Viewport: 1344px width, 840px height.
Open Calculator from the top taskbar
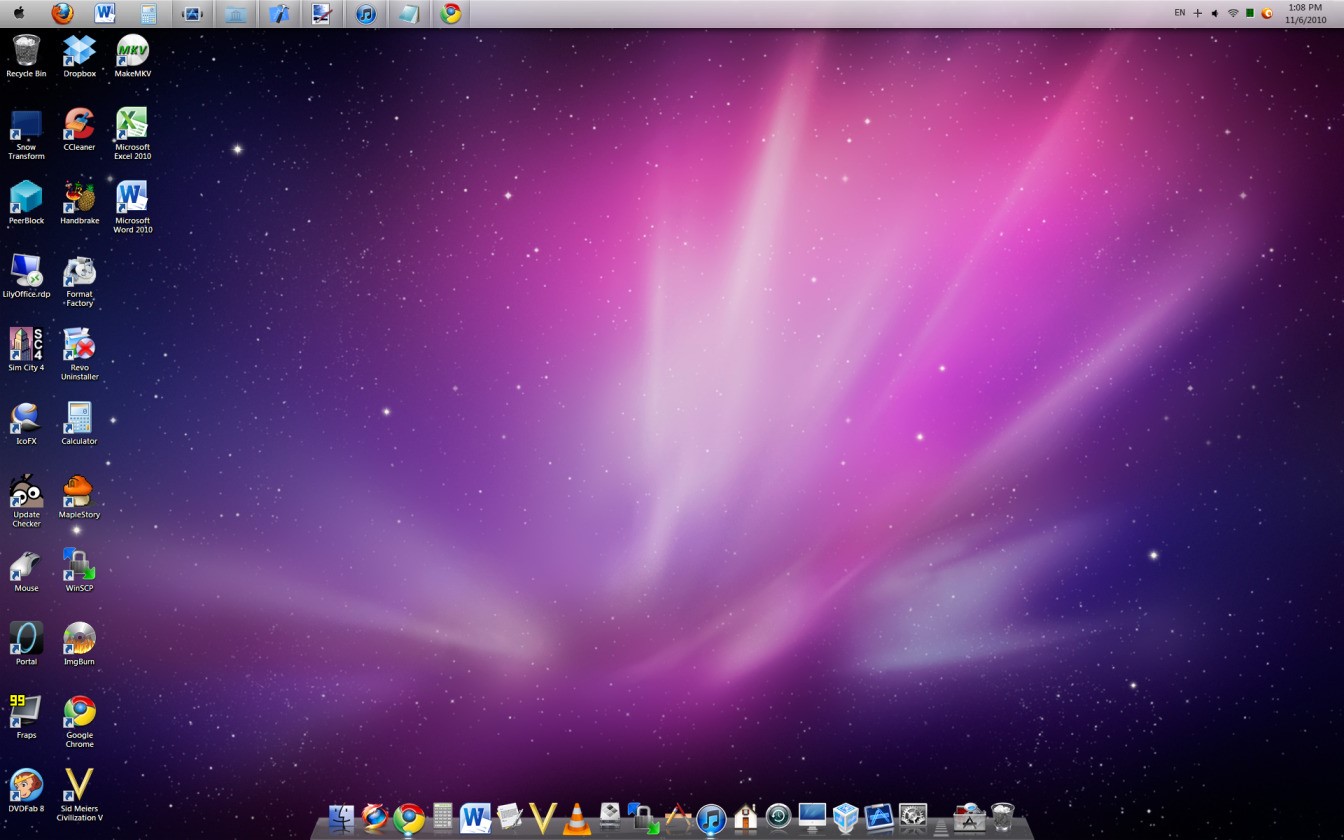click(148, 14)
